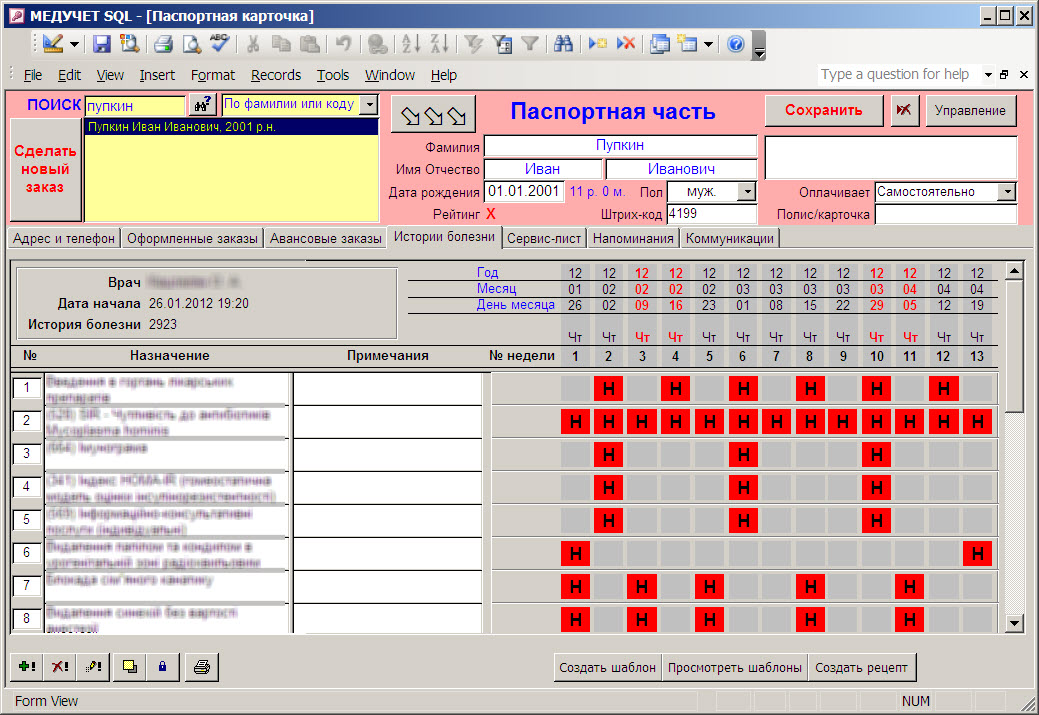Toggle H mark in row 3, week 6
The height and width of the screenshot is (715, 1039).
point(743,455)
